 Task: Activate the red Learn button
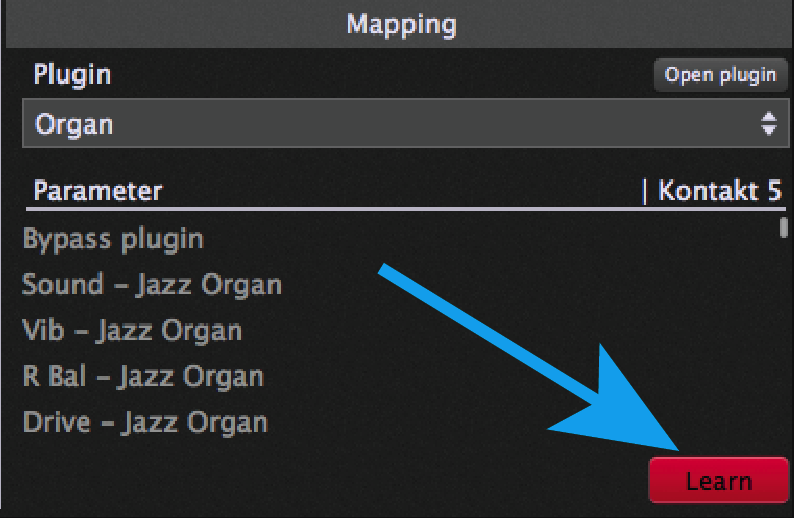[x=719, y=480]
